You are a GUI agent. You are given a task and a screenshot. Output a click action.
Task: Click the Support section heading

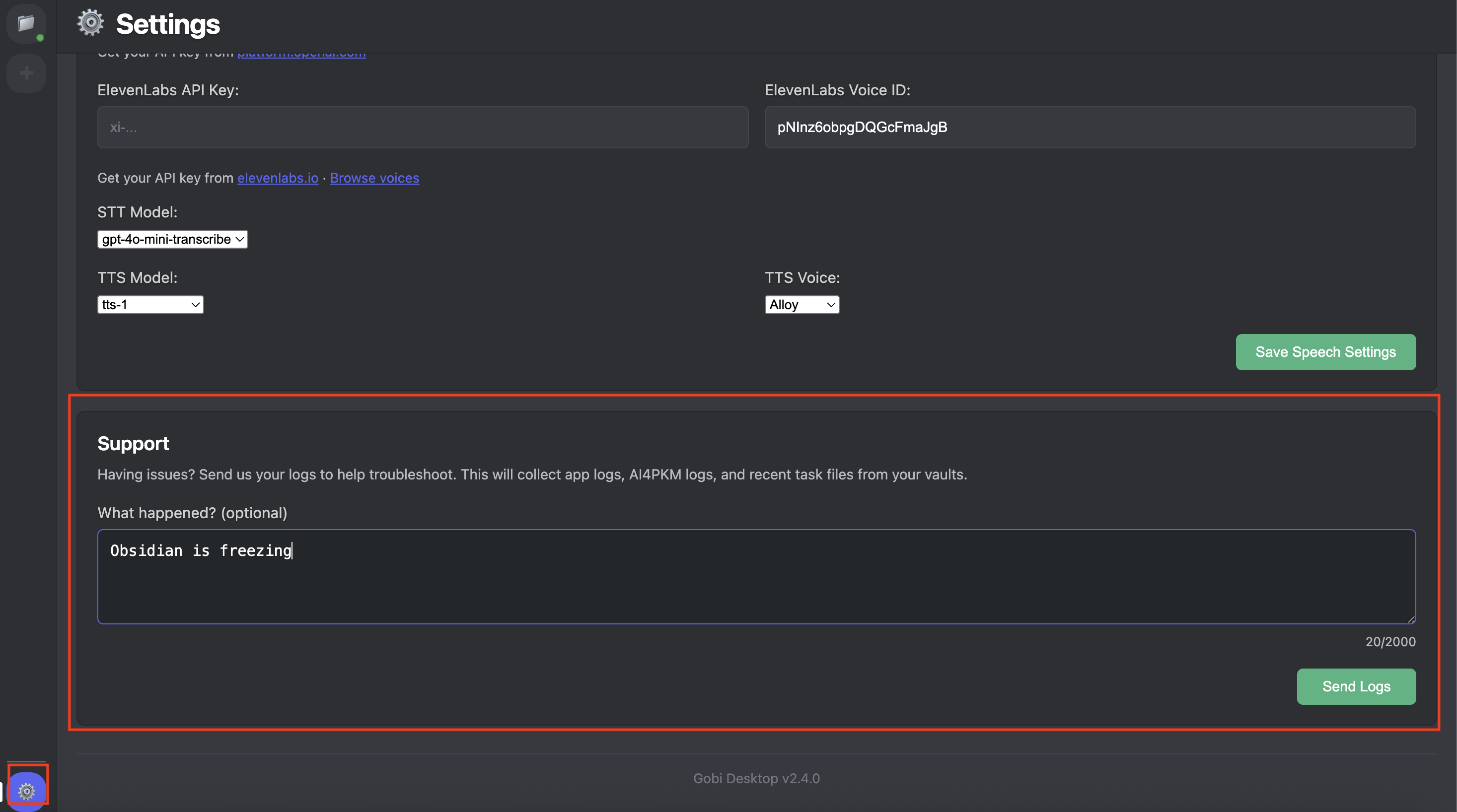click(133, 444)
